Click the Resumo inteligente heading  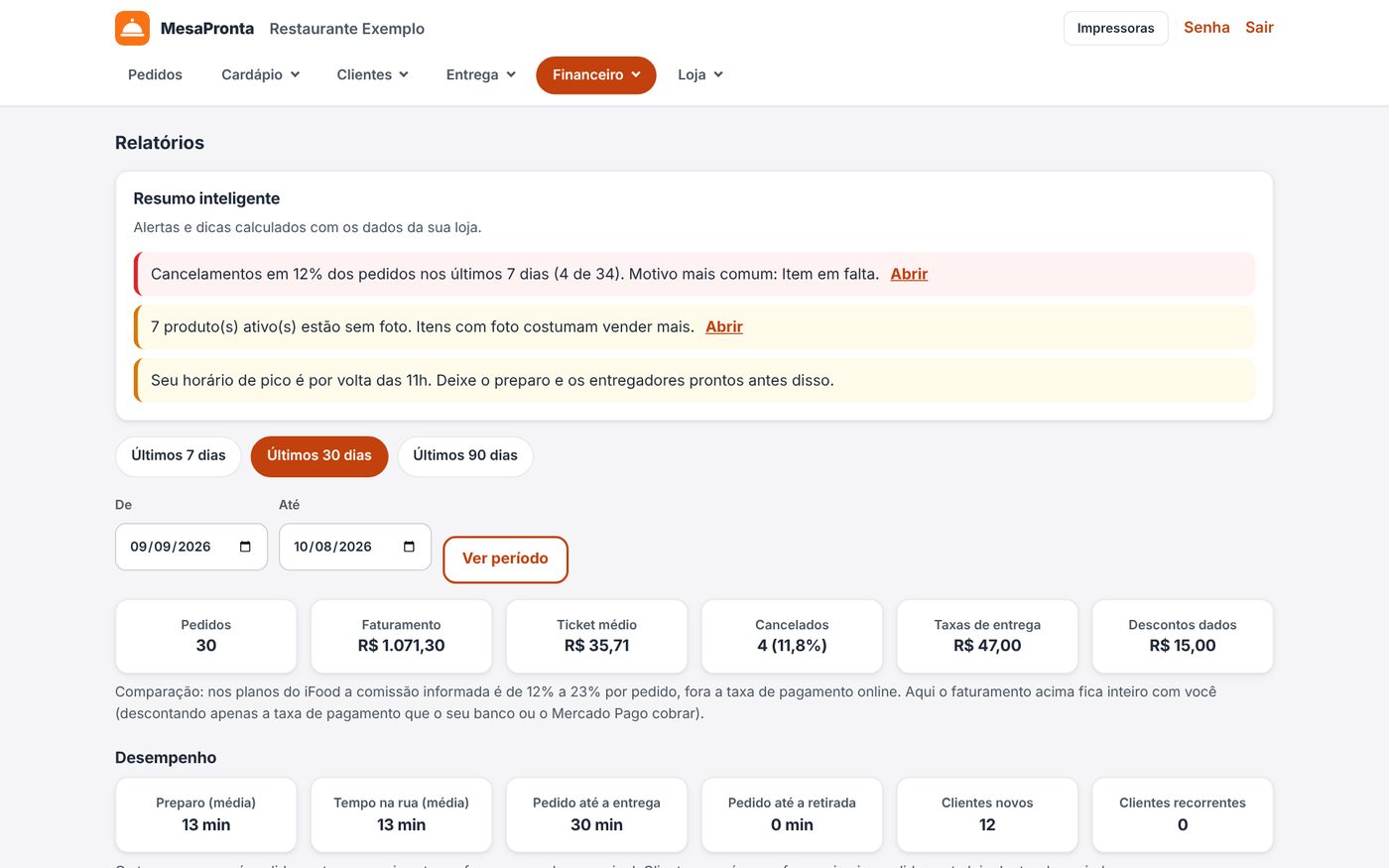[x=206, y=198]
